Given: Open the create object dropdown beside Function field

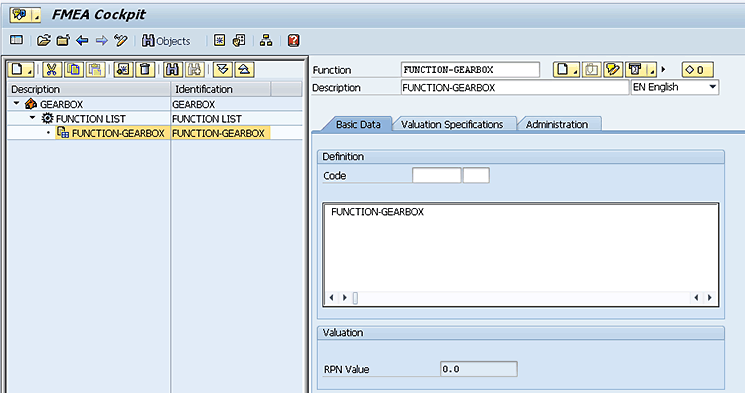Looking at the screenshot, I should (x=566, y=70).
